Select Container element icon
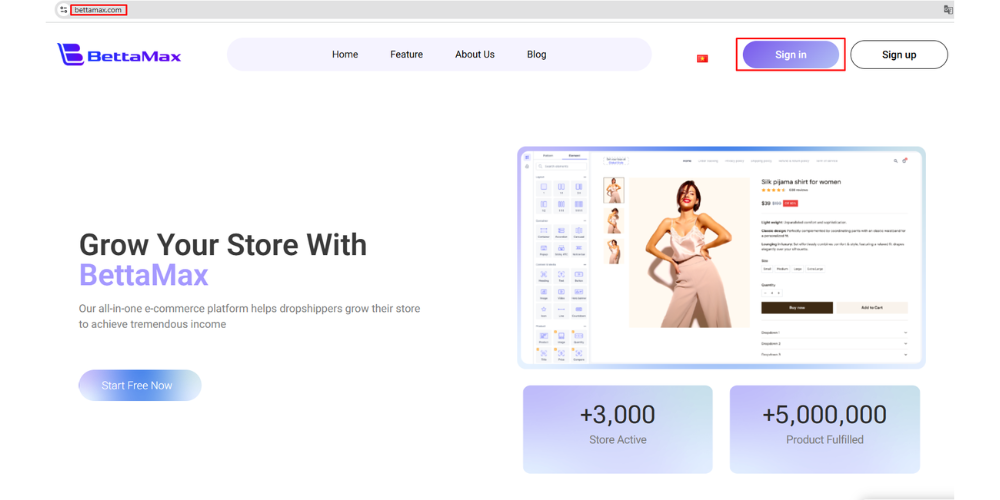Screen dimensions: 1000x500 tap(544, 232)
